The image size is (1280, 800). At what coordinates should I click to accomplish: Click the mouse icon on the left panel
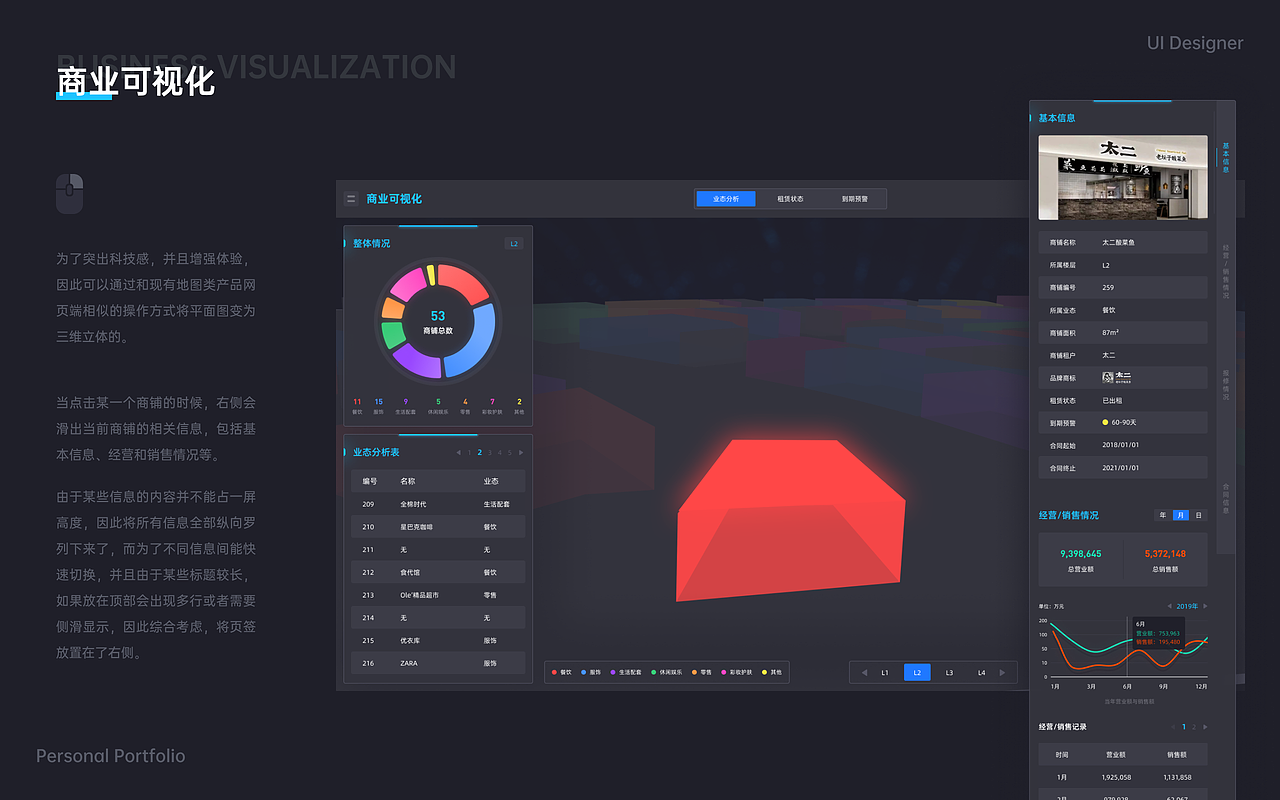pyautogui.click(x=69, y=193)
